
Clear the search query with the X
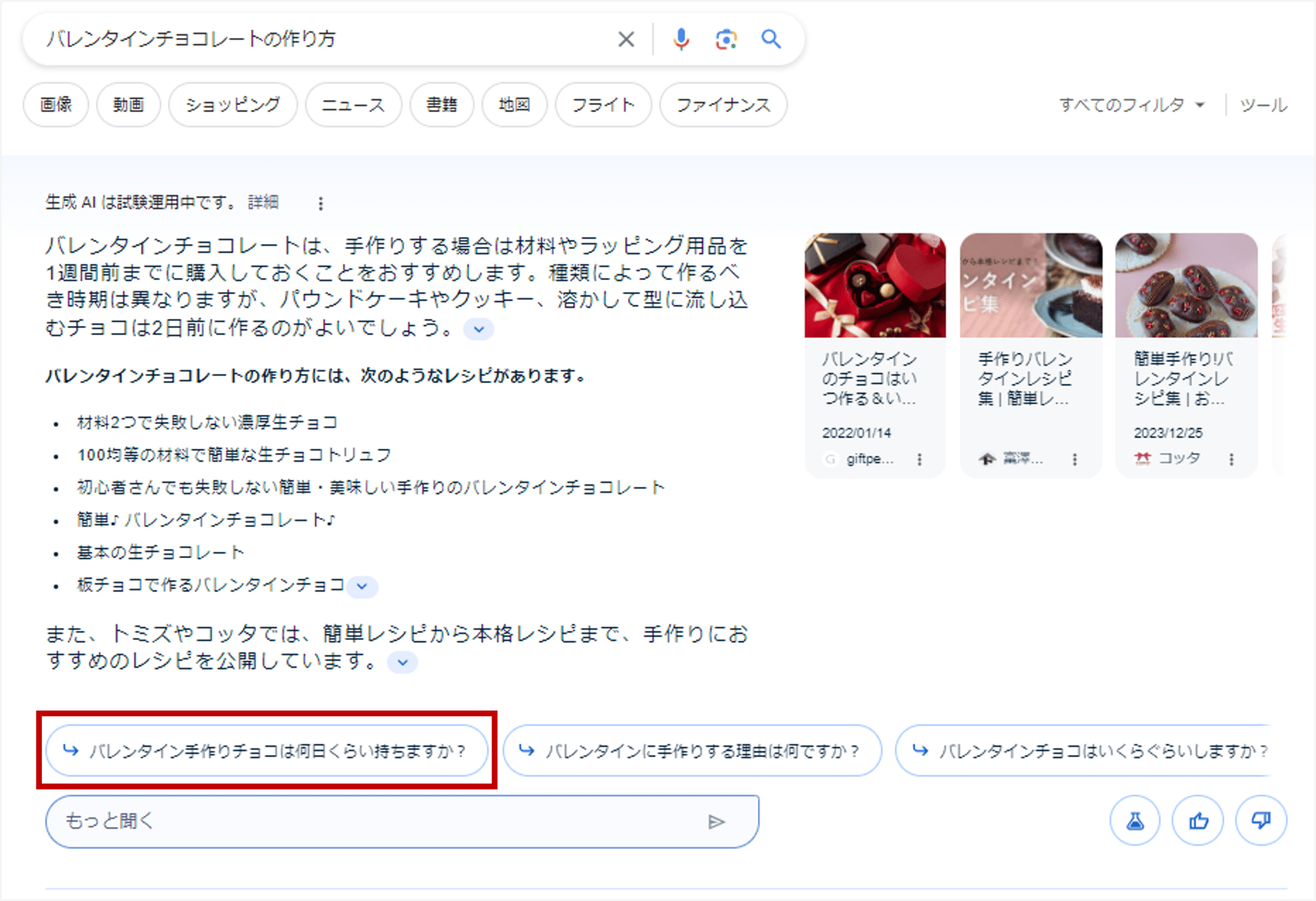625,38
